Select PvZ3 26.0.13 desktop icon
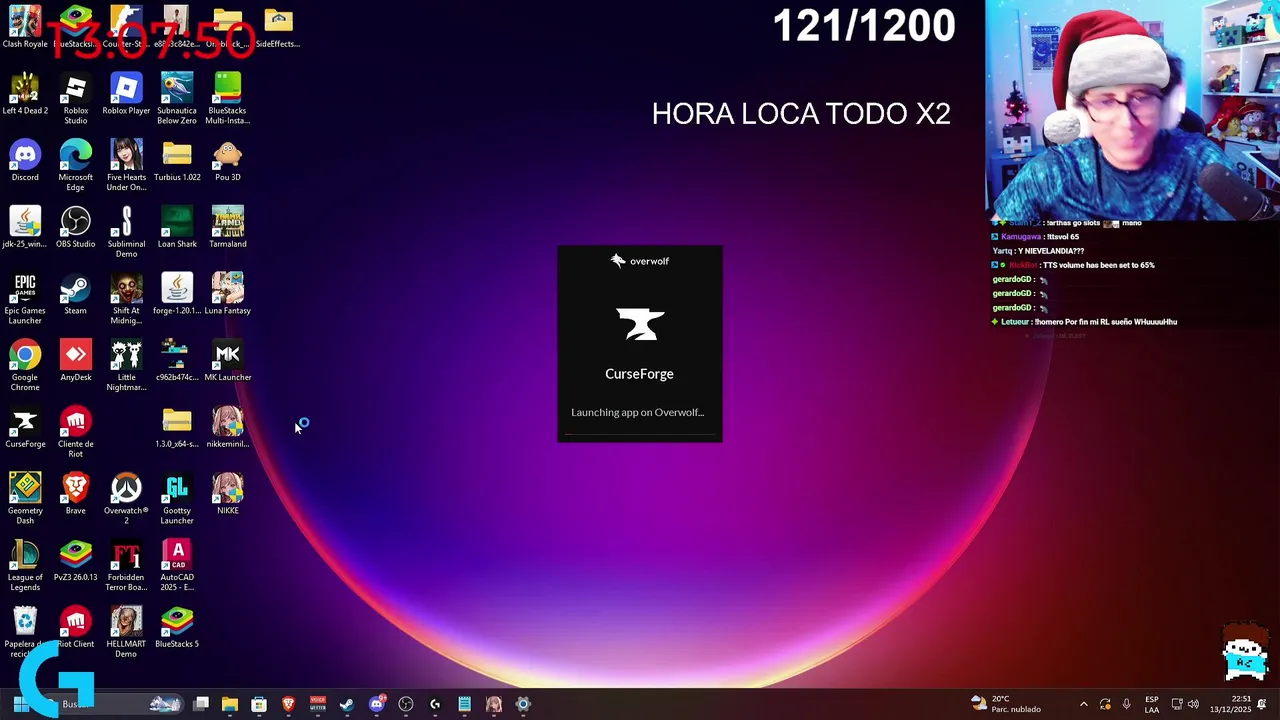Image resolution: width=1280 pixels, height=720 pixels. pyautogui.click(x=75, y=560)
